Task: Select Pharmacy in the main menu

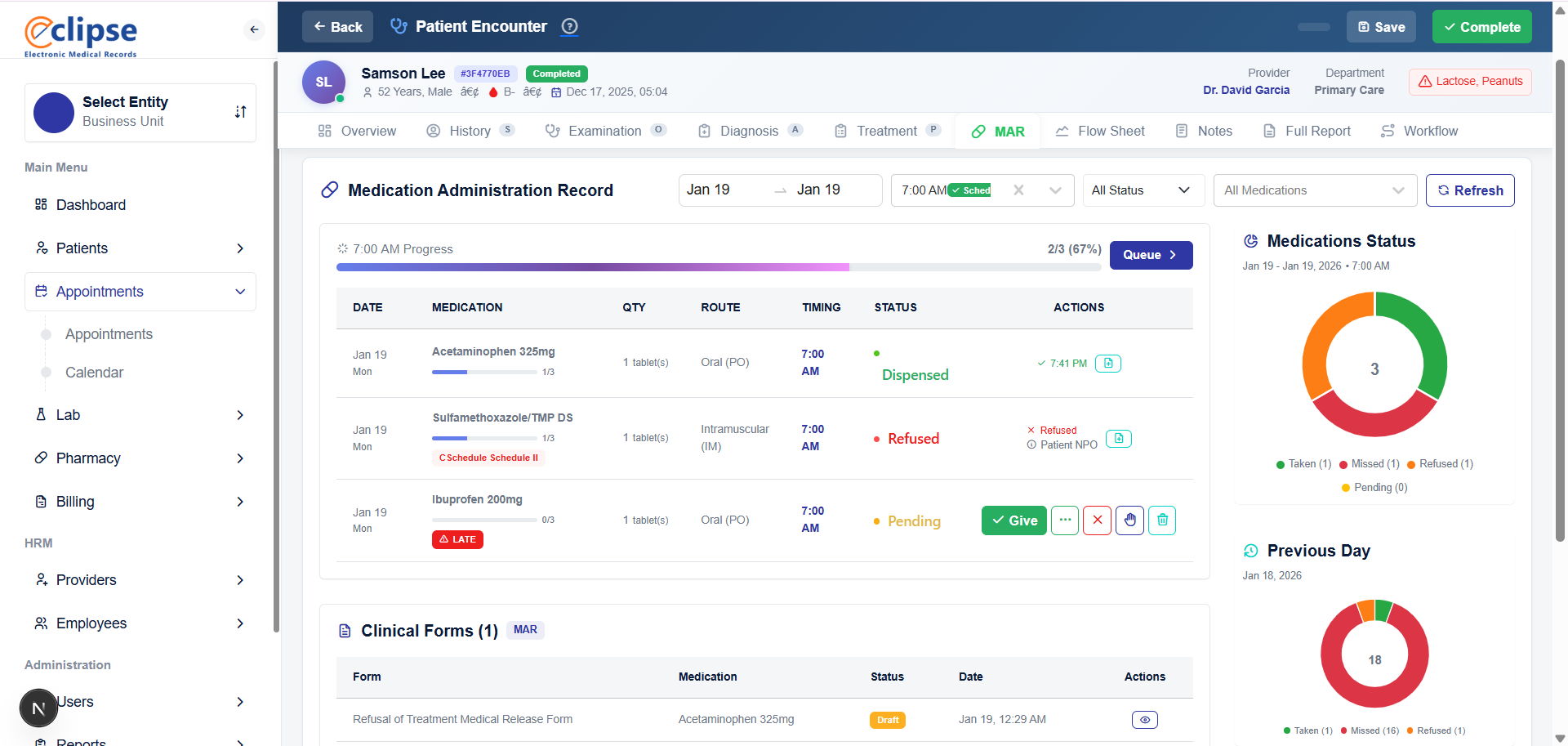Action: [88, 458]
